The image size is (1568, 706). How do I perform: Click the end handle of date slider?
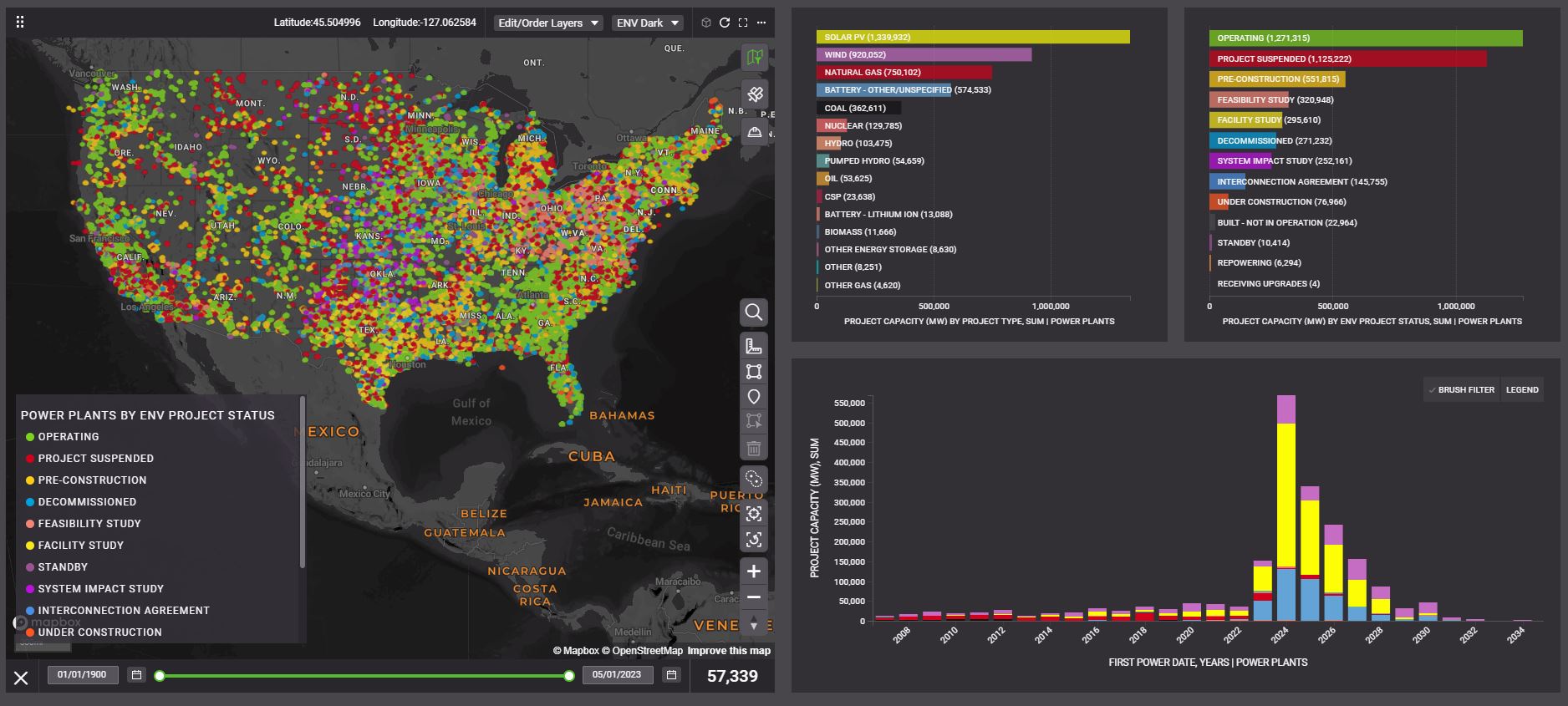[x=569, y=676]
